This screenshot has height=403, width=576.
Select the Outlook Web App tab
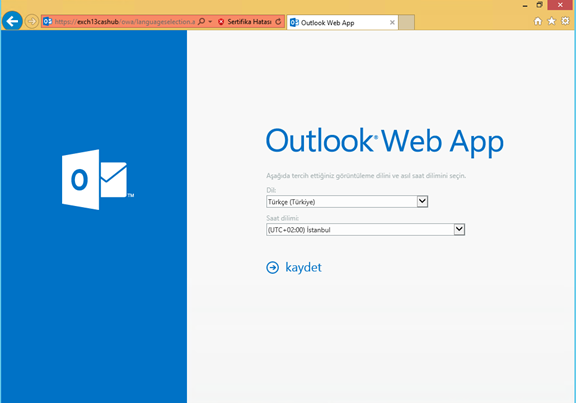click(x=342, y=22)
